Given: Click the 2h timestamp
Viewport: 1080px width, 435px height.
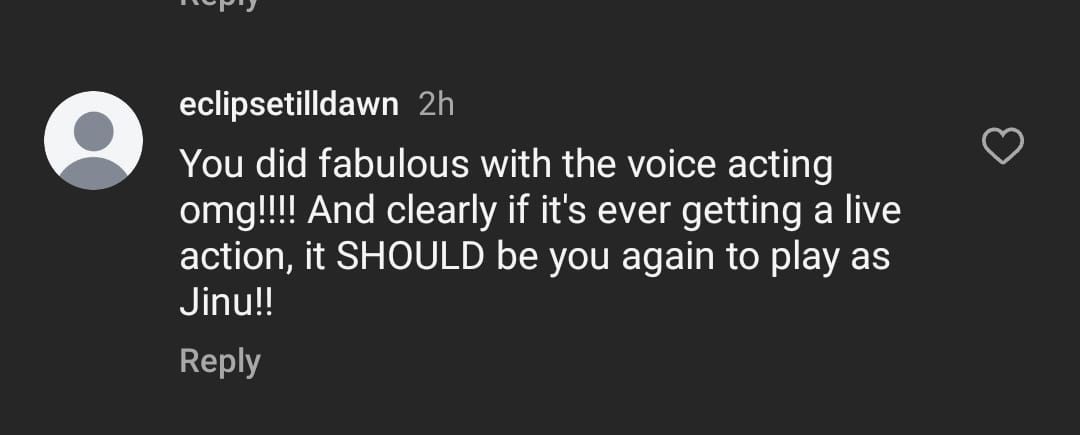Looking at the screenshot, I should pos(436,104).
